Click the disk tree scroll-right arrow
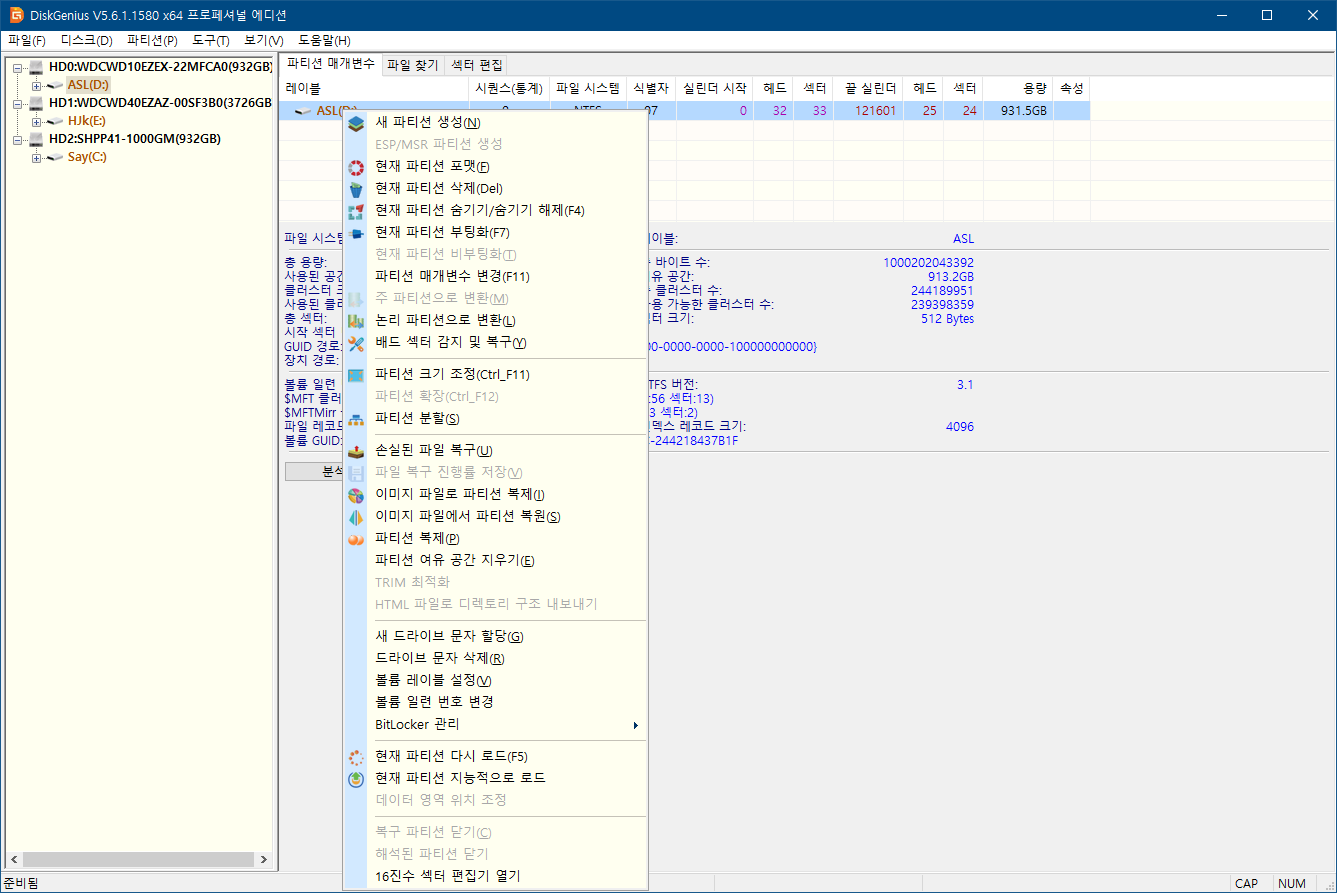The width and height of the screenshot is (1337, 893). (264, 860)
